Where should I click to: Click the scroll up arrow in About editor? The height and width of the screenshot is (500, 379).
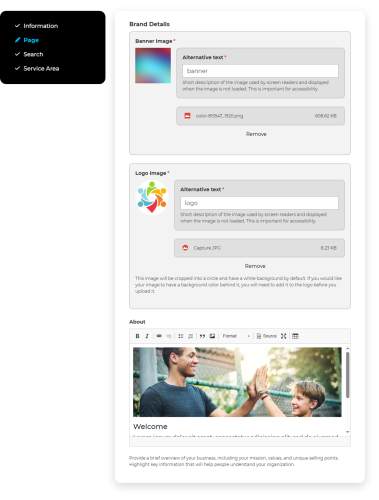pos(348,348)
